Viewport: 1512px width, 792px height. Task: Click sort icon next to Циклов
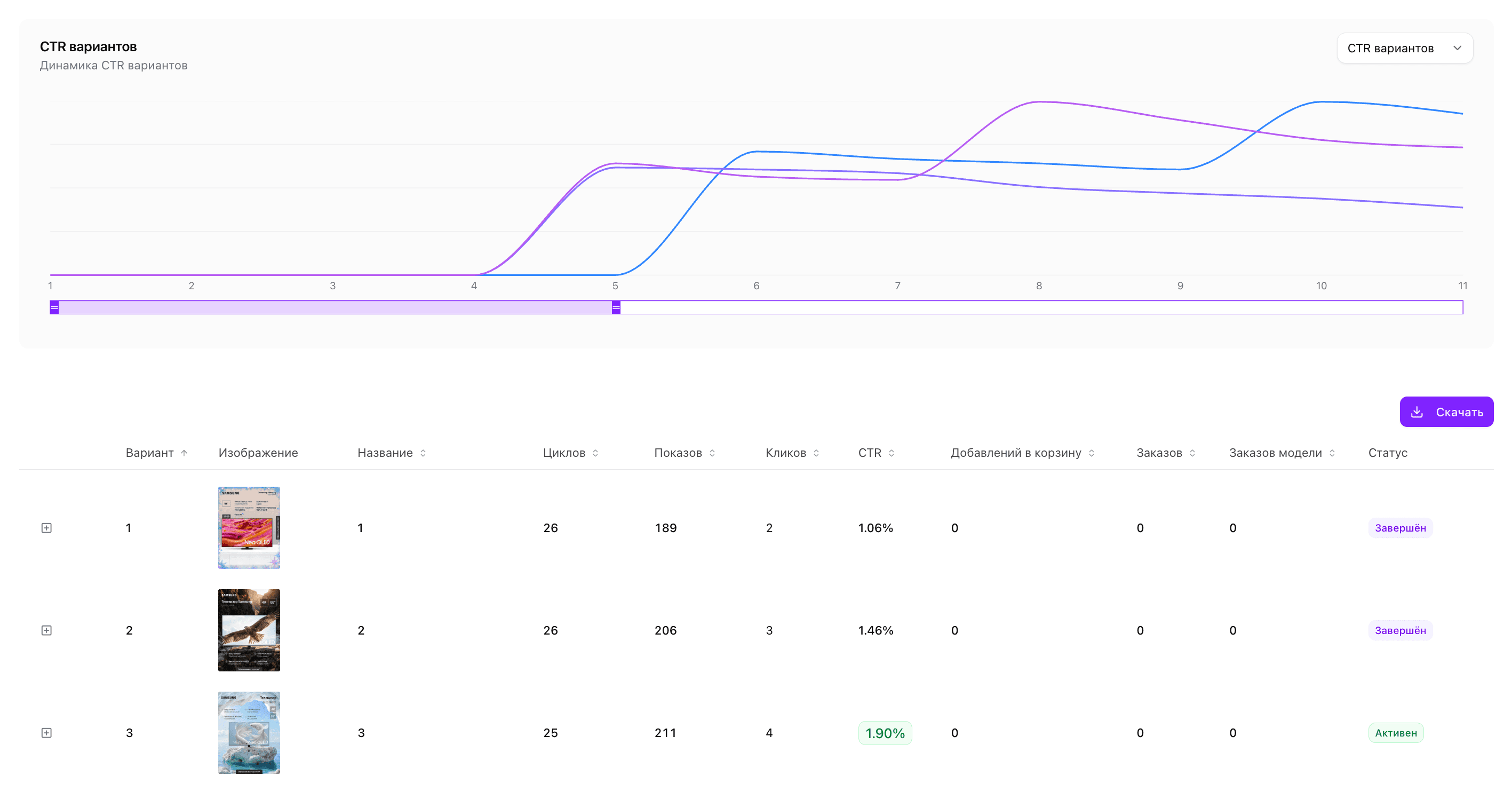coord(595,453)
